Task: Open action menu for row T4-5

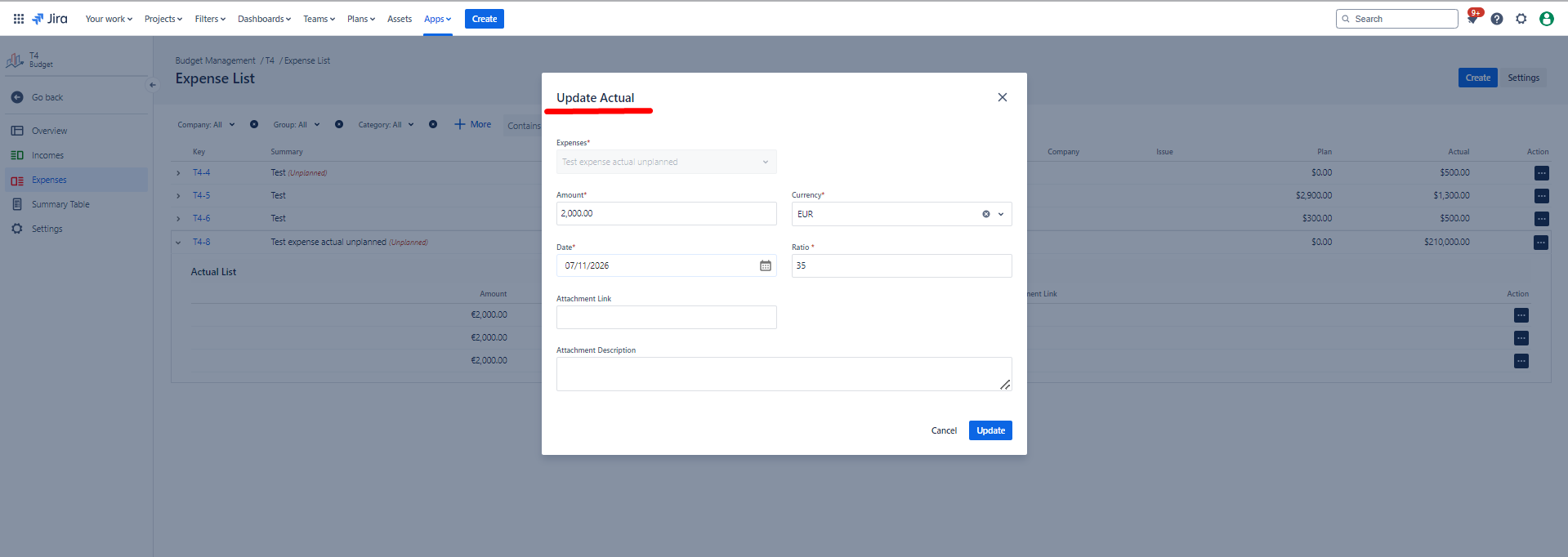Action: click(x=1541, y=196)
